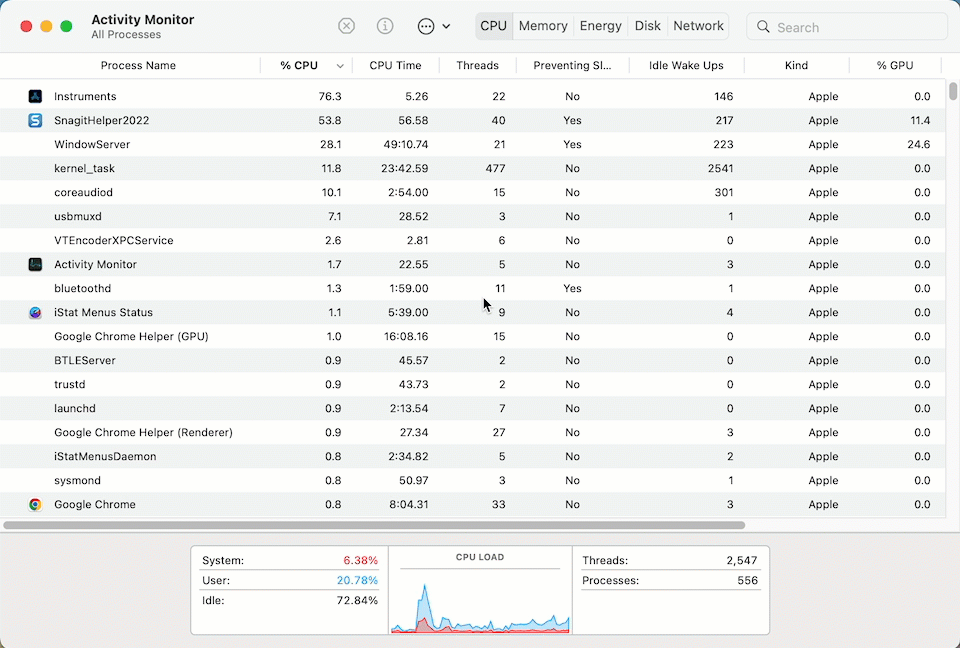Toggle the % CPU sort direction chevron

click(340, 66)
